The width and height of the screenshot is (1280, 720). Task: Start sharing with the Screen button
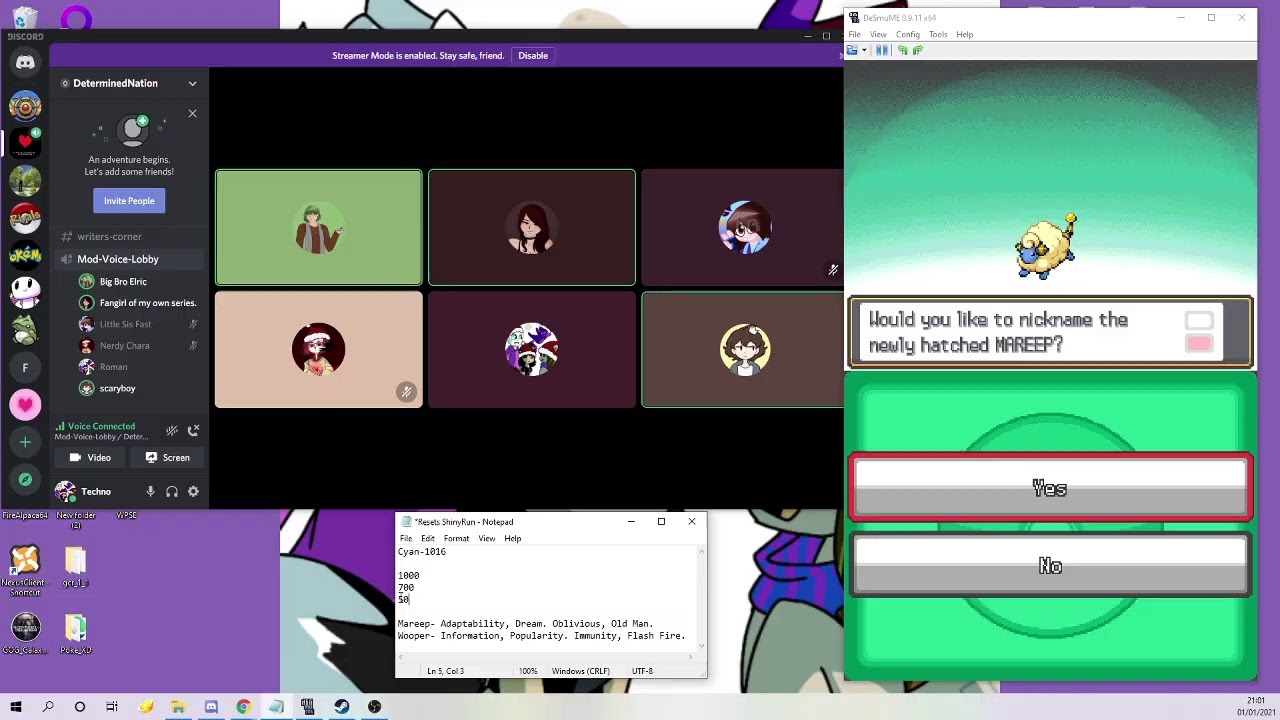pos(168,457)
